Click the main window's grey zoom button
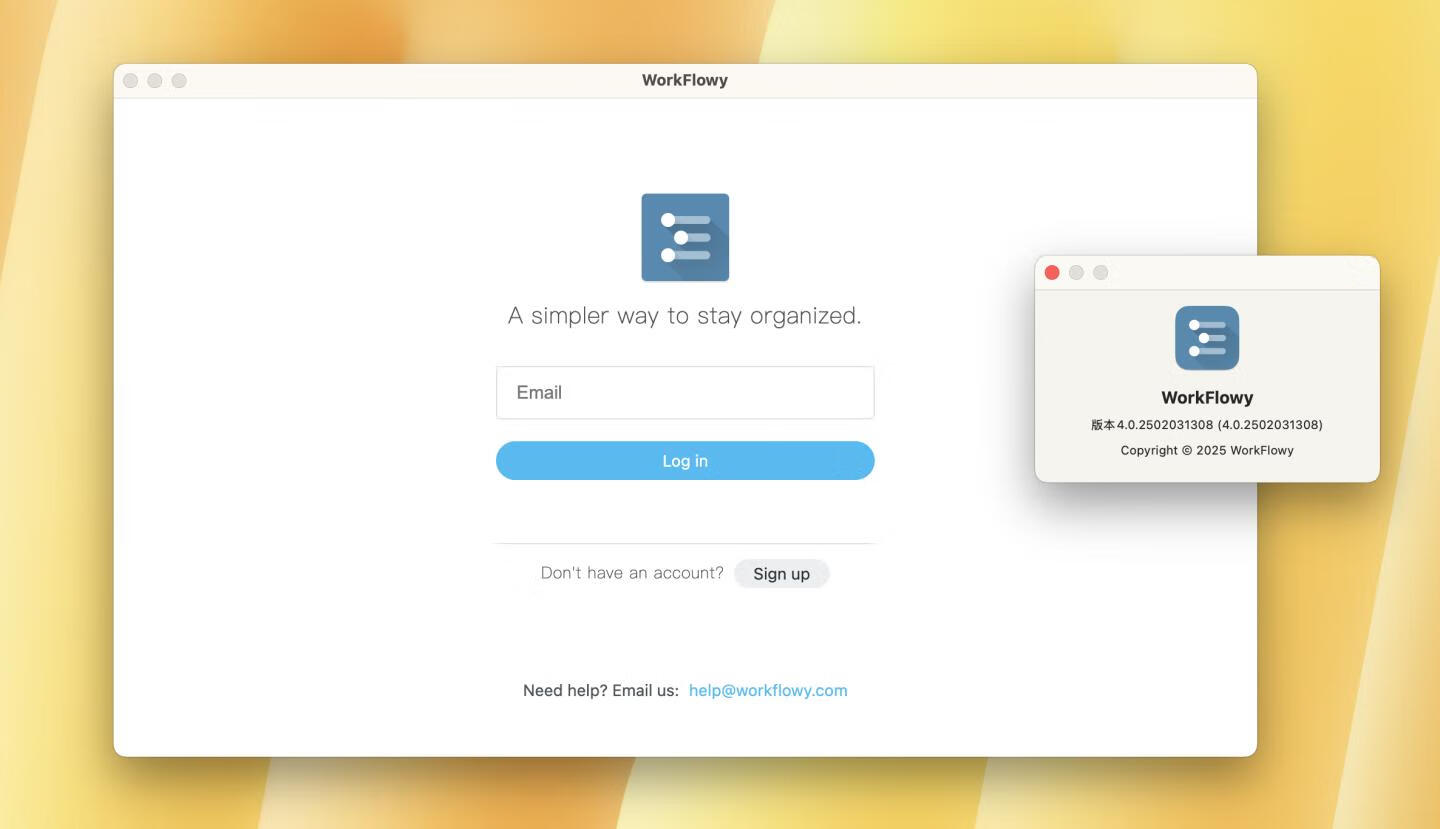Viewport: 1440px width, 829px height. (179, 80)
